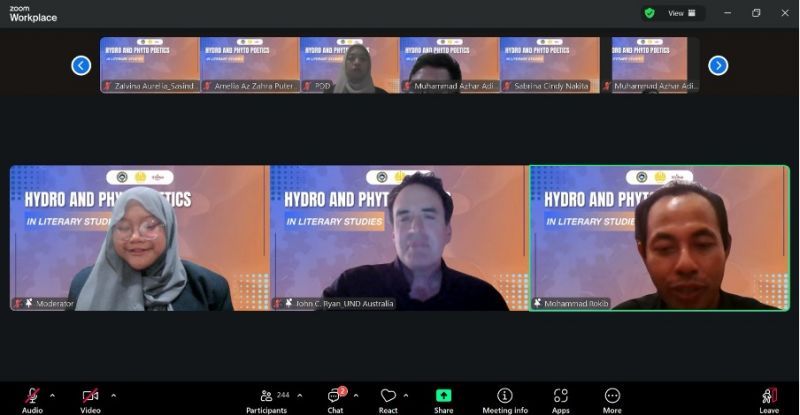Click the green encryption shield icon
This screenshot has height=415, width=800.
[649, 13]
